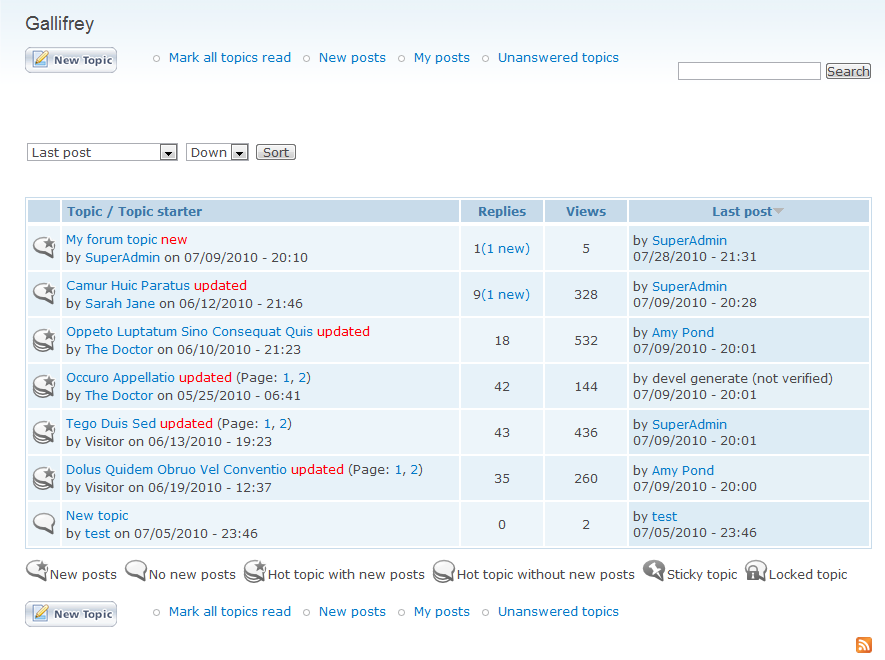
Task: Click the top New Topic button
Action: pyautogui.click(x=71, y=60)
